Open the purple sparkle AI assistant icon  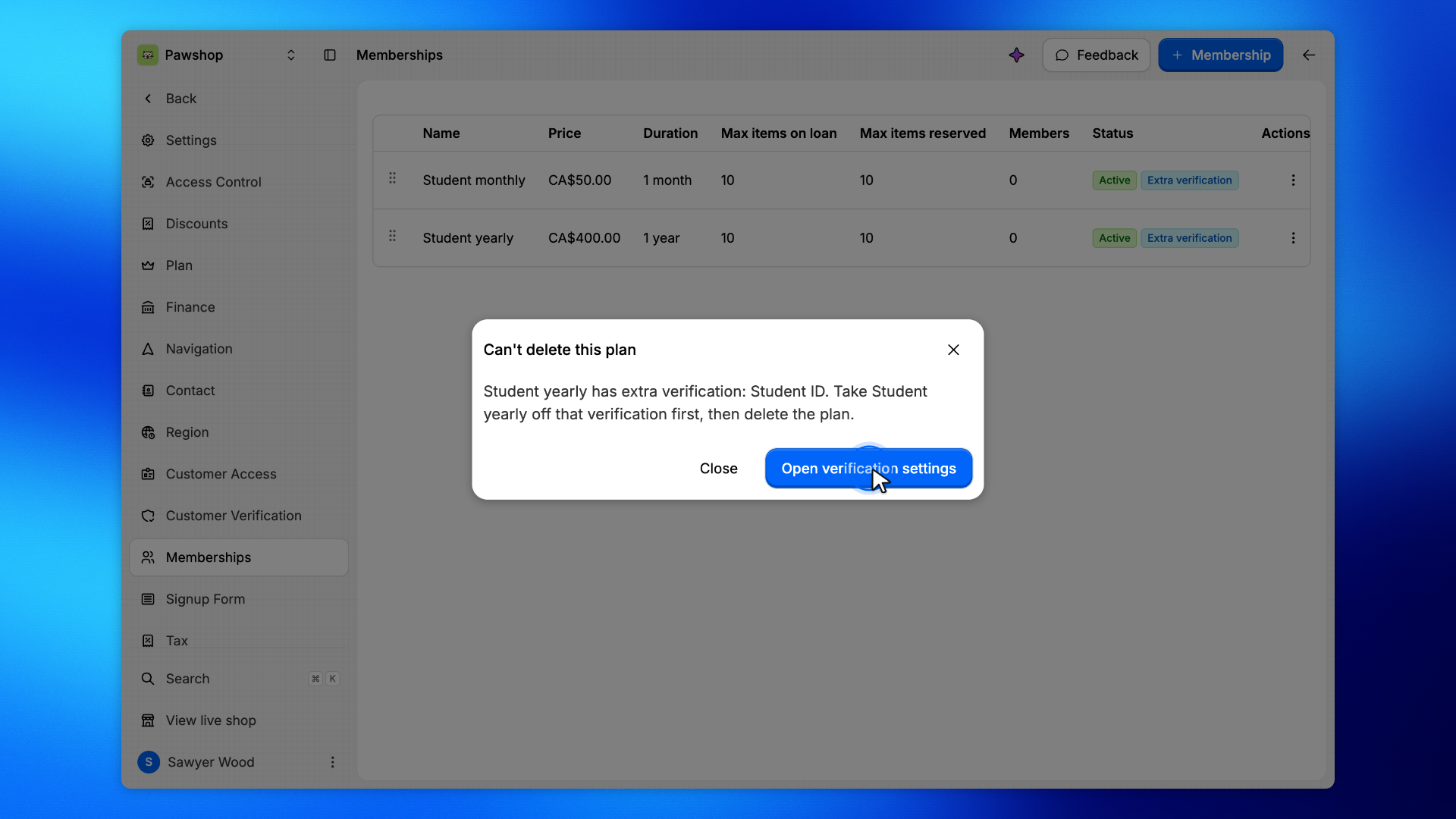coord(1017,55)
